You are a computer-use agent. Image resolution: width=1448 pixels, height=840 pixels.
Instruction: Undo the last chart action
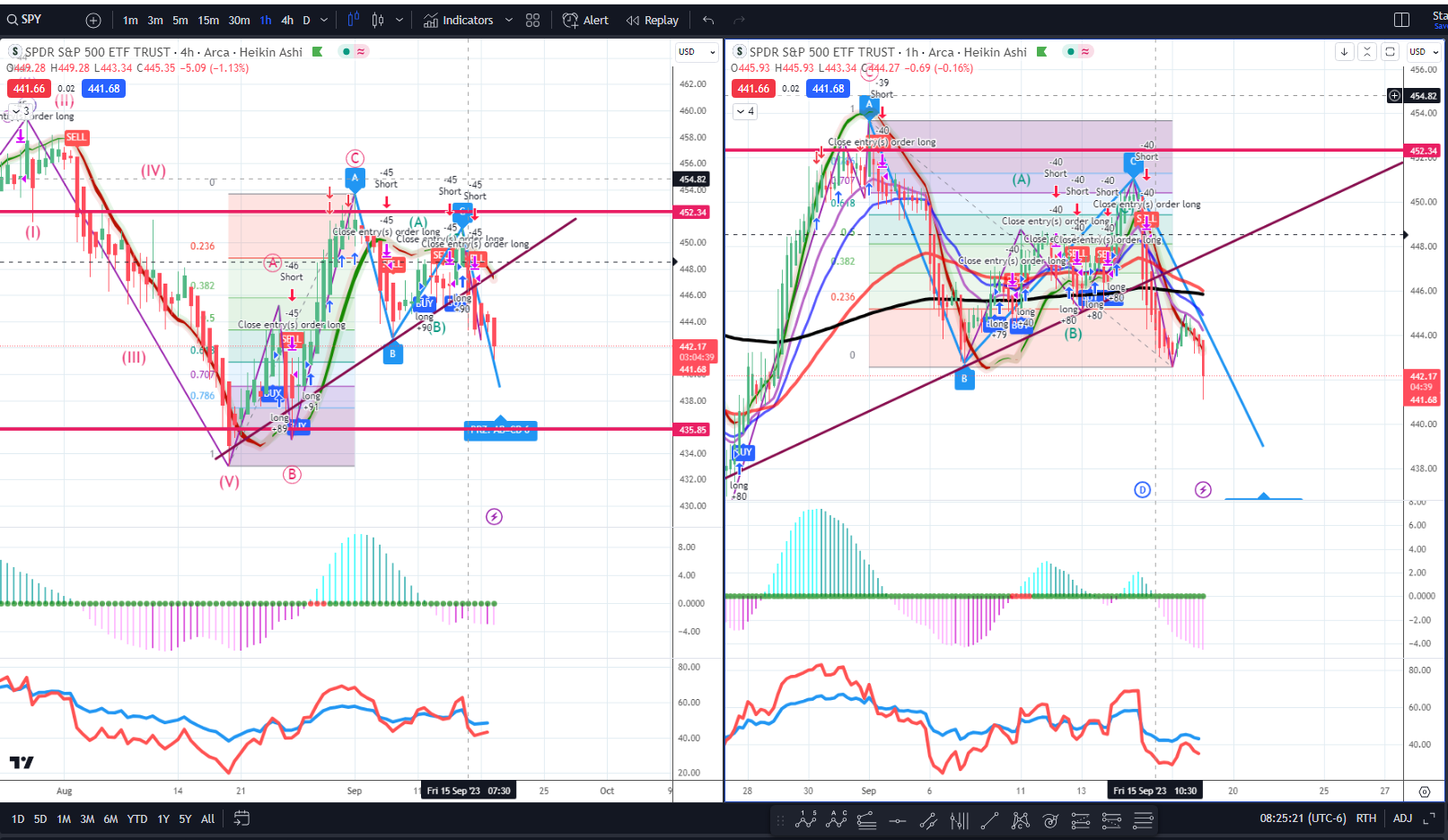coord(708,20)
